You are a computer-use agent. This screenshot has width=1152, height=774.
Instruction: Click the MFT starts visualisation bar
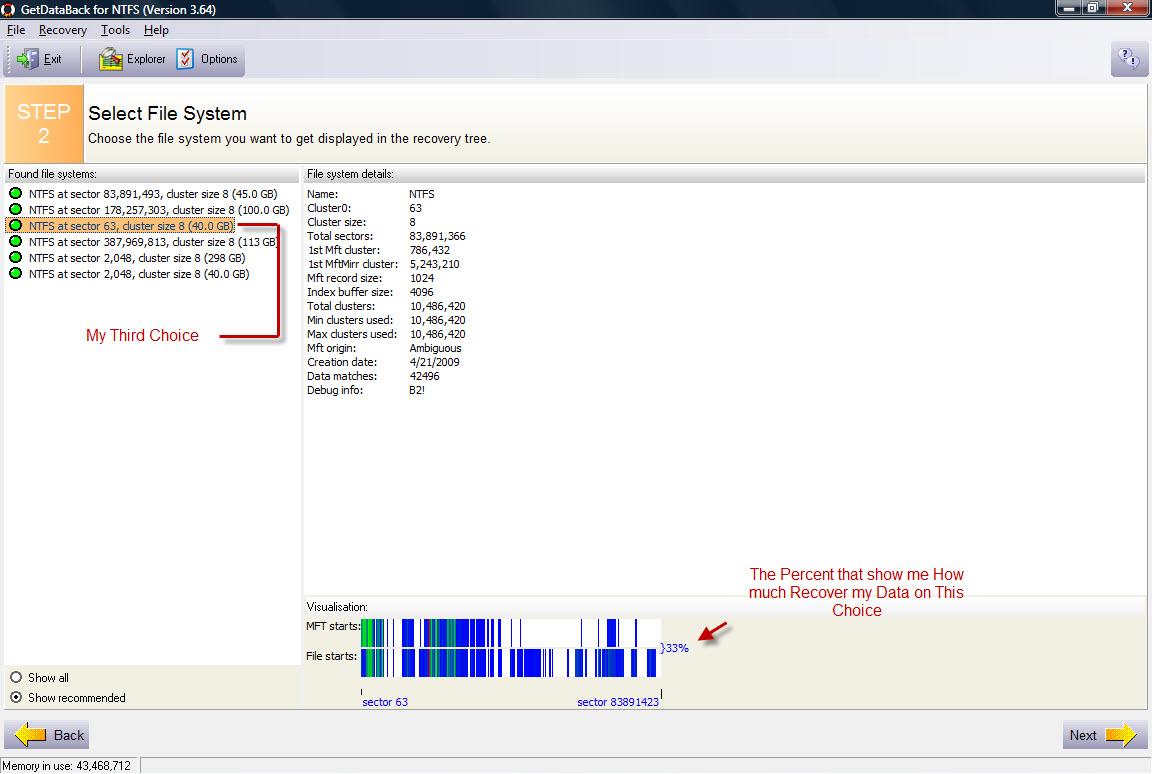(x=511, y=633)
